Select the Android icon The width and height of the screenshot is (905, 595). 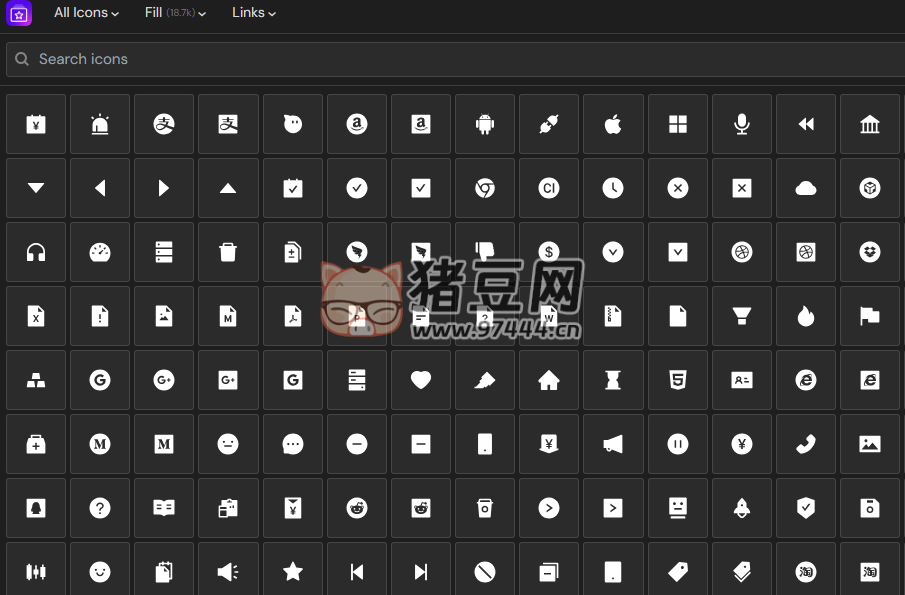tap(485, 124)
